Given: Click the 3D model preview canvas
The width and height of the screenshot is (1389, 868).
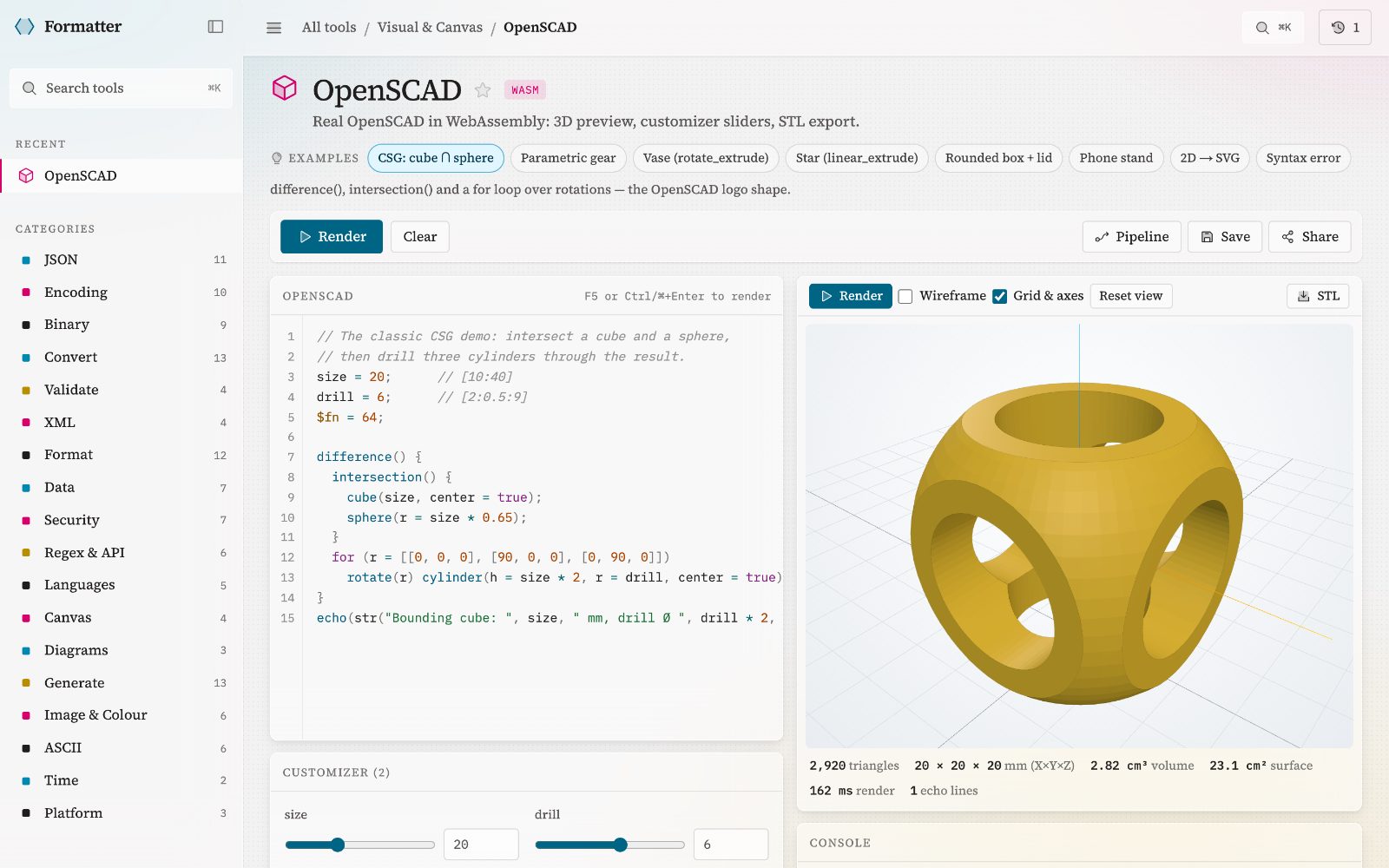Looking at the screenshot, I should (x=1079, y=536).
